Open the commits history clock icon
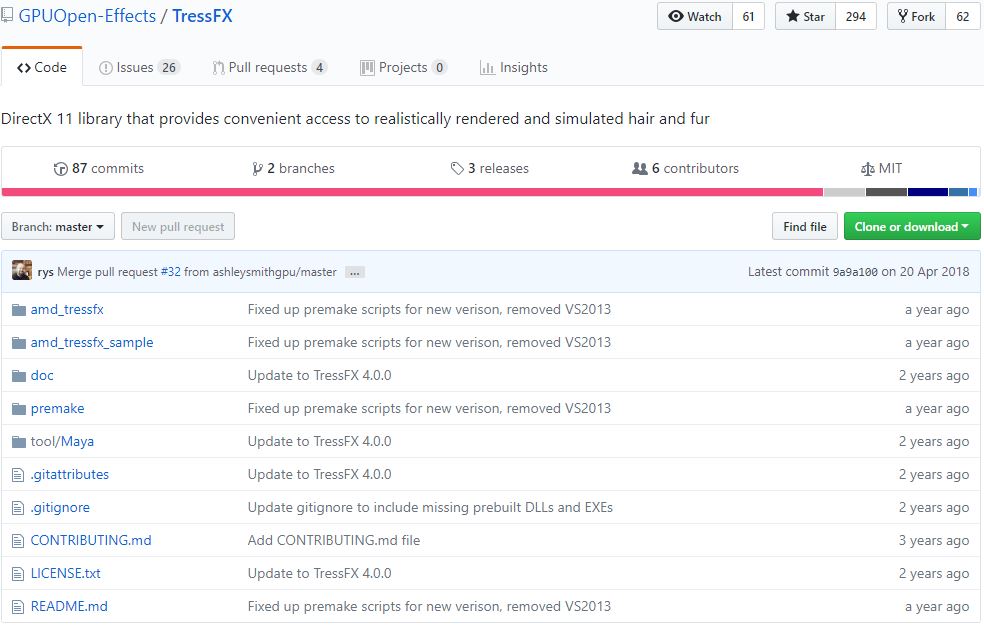The height and width of the screenshot is (625, 984). 60,169
